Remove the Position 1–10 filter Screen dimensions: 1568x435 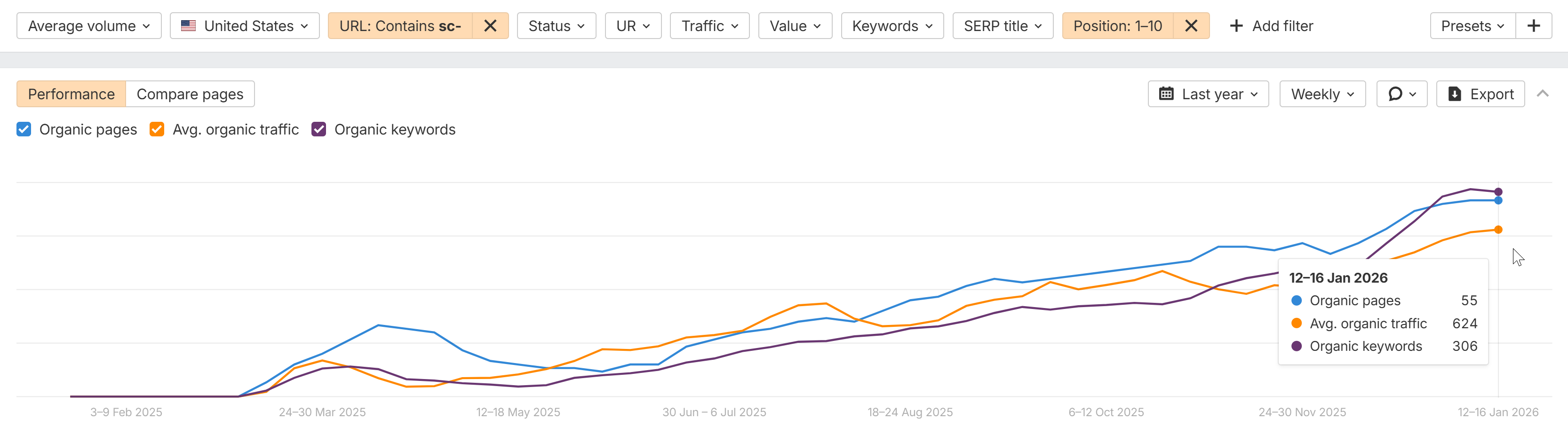click(1191, 26)
